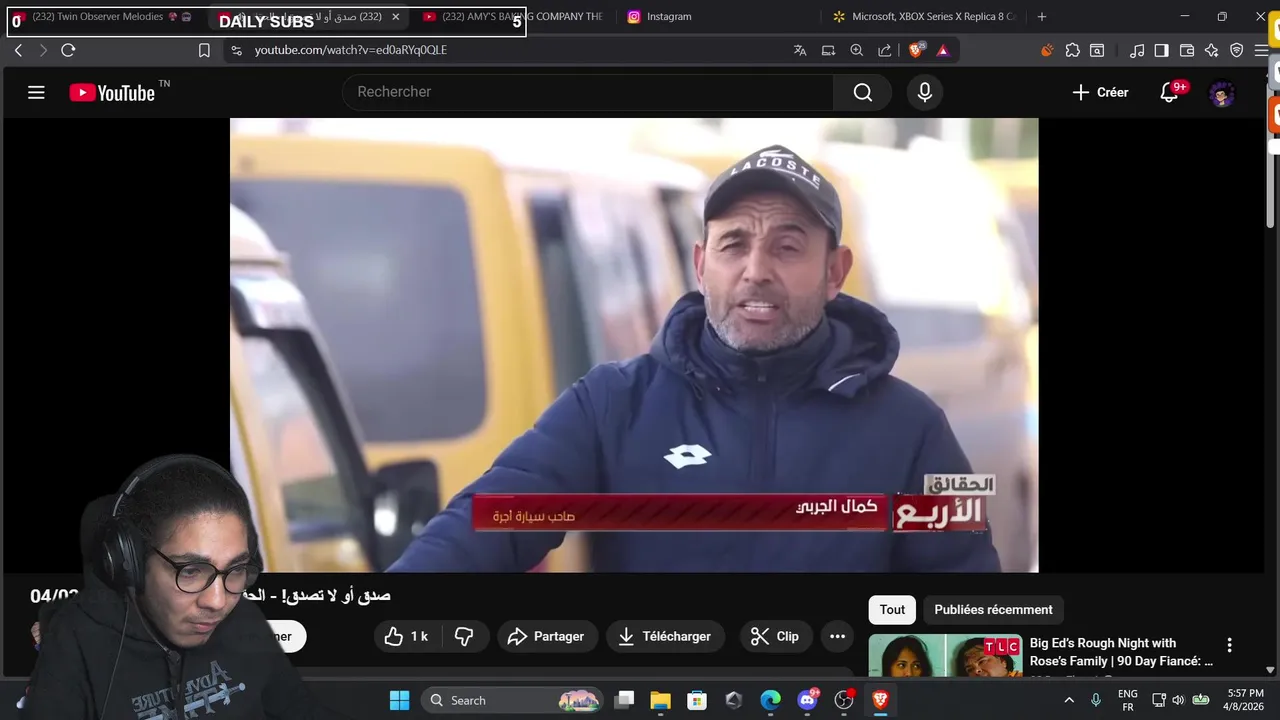Dislike the video with thumbs down

464,636
